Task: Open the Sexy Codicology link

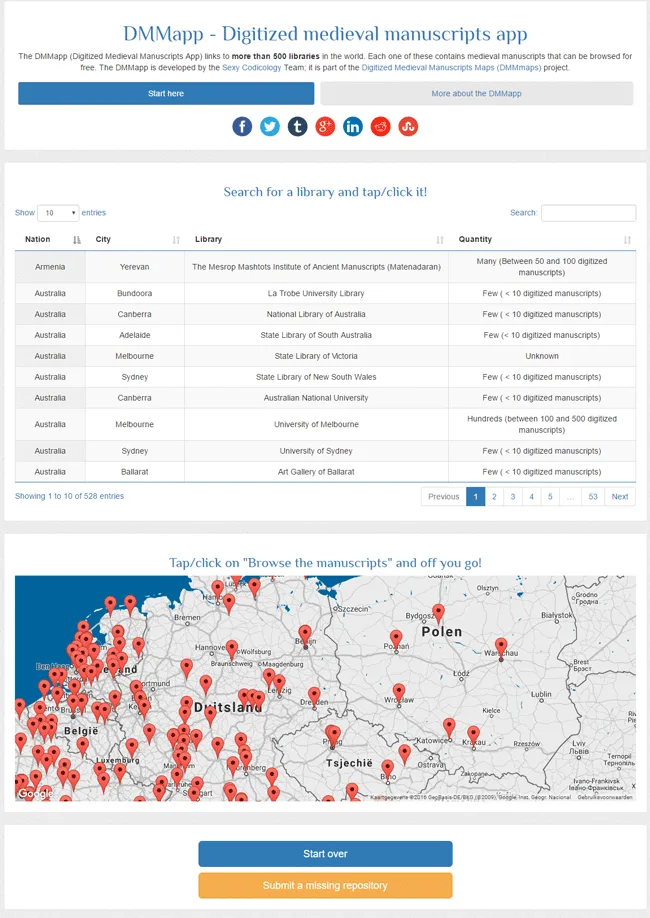Action: (x=252, y=68)
